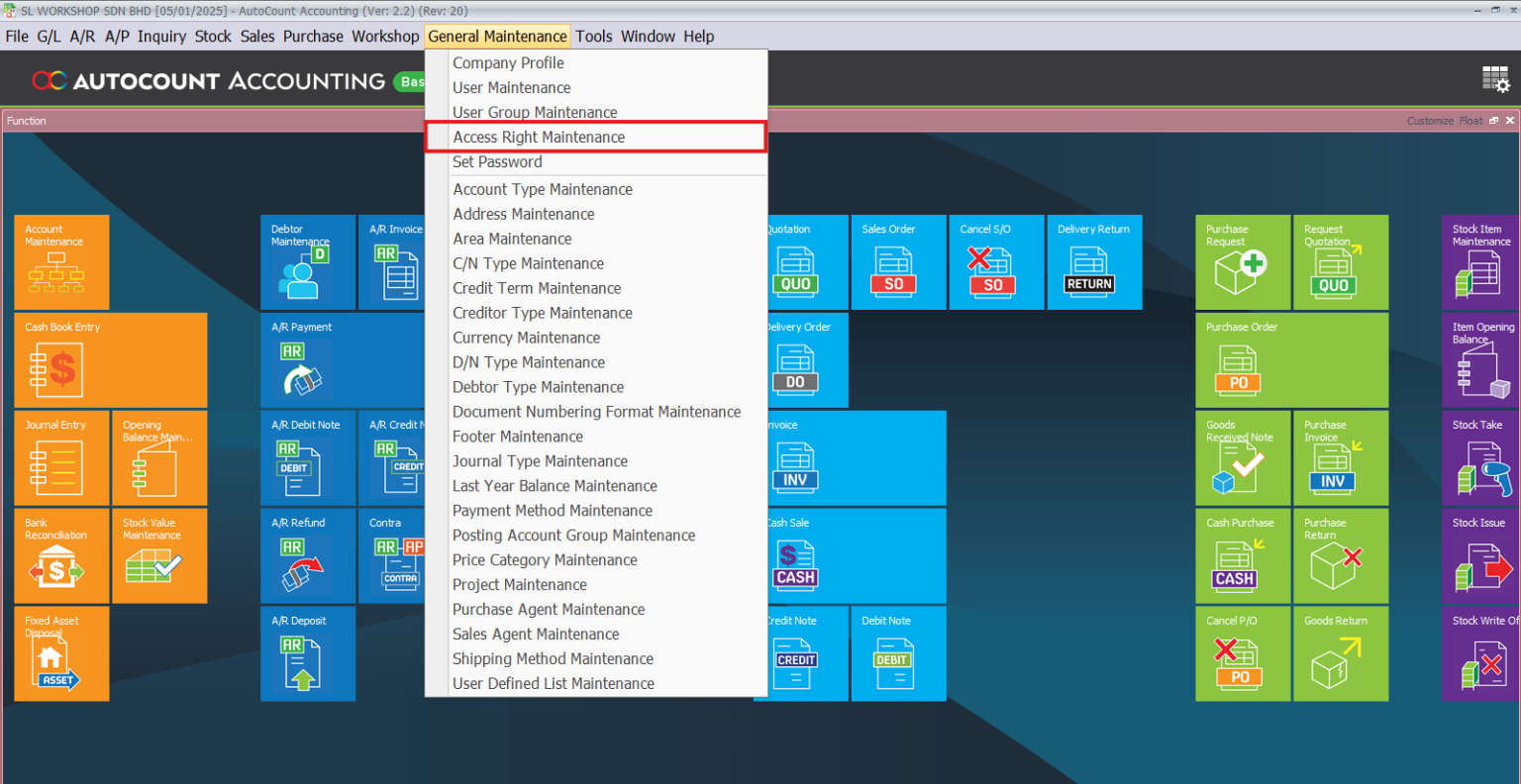Select Access Right Maintenance menu entry
Viewport: 1521px width, 784px height.
[x=596, y=138]
